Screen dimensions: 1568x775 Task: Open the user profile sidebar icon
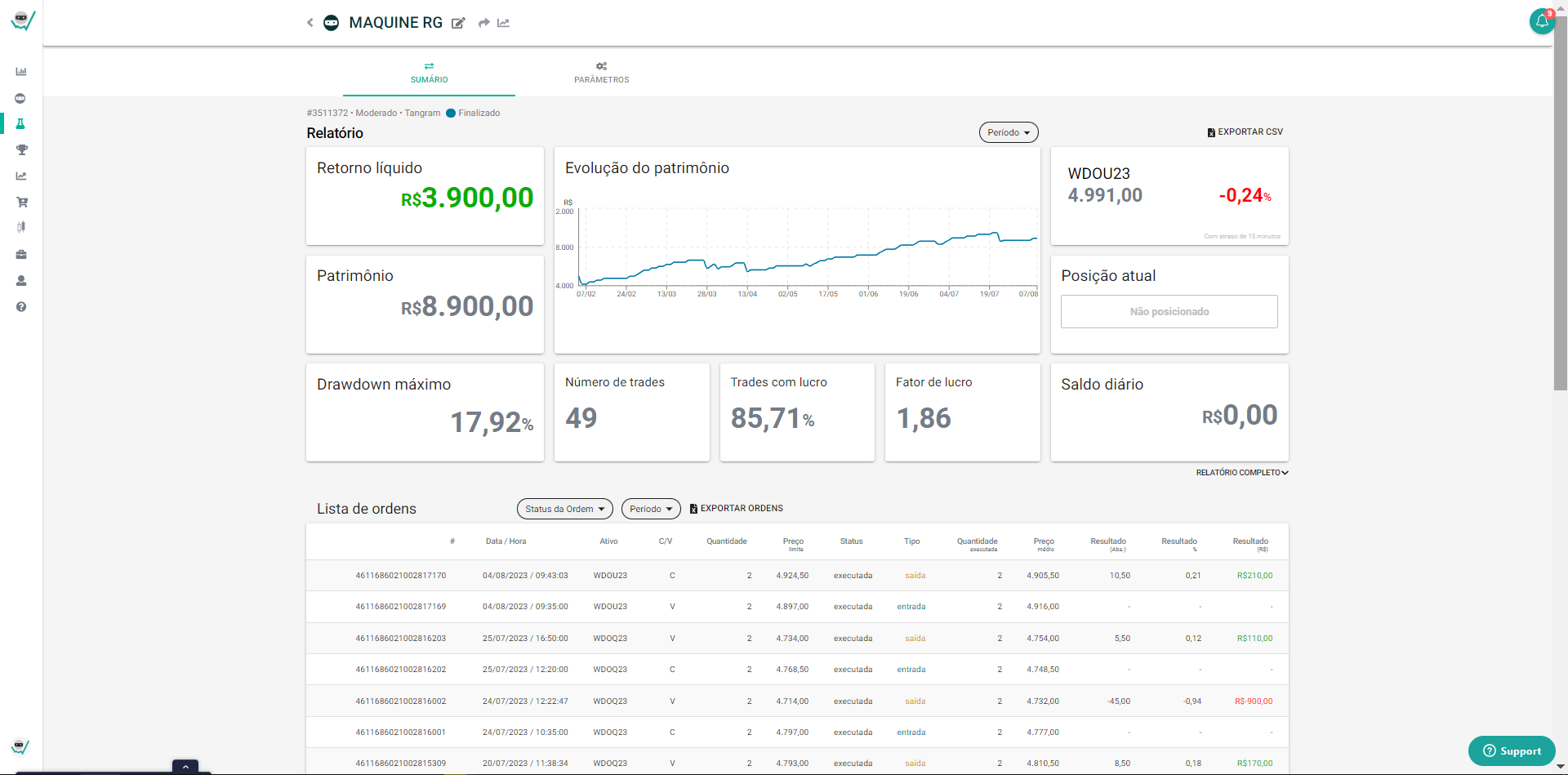coord(21,281)
